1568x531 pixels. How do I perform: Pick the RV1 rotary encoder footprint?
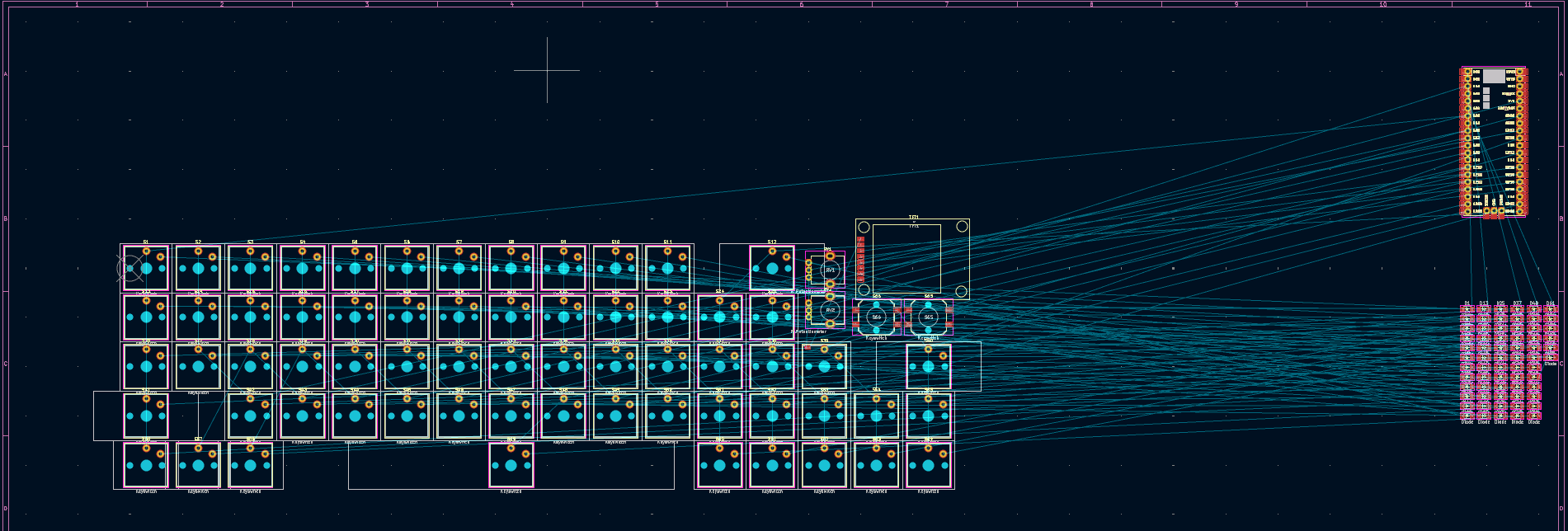tap(830, 270)
